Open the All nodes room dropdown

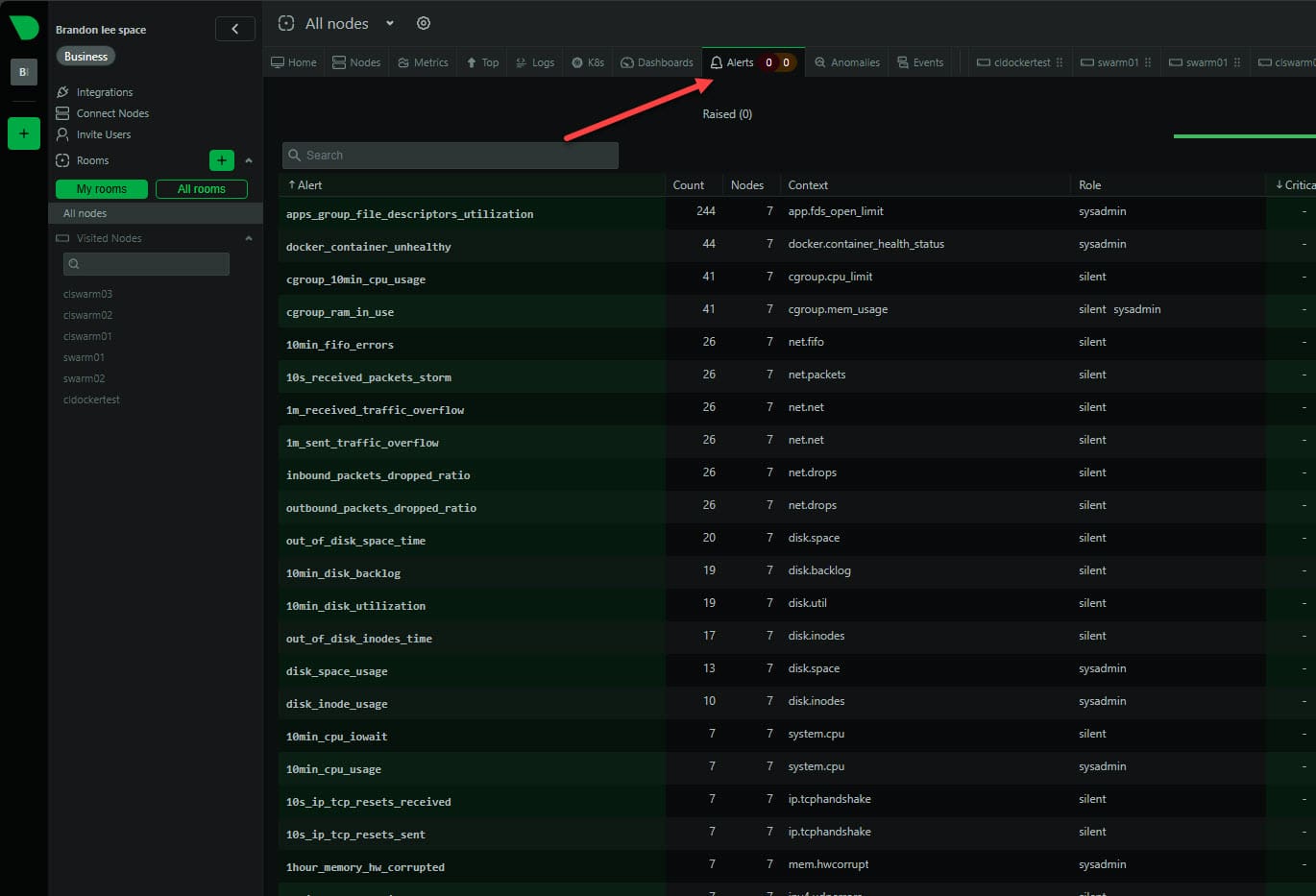pos(388,23)
